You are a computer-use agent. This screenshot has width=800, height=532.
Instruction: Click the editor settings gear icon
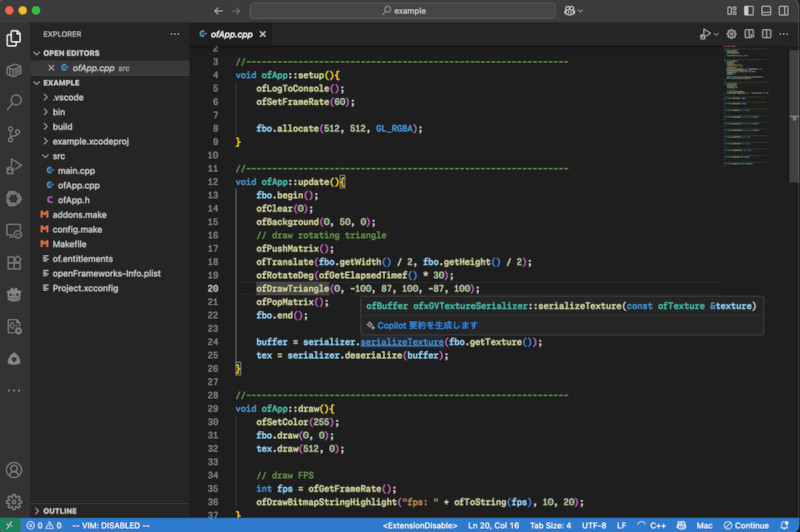click(731, 34)
